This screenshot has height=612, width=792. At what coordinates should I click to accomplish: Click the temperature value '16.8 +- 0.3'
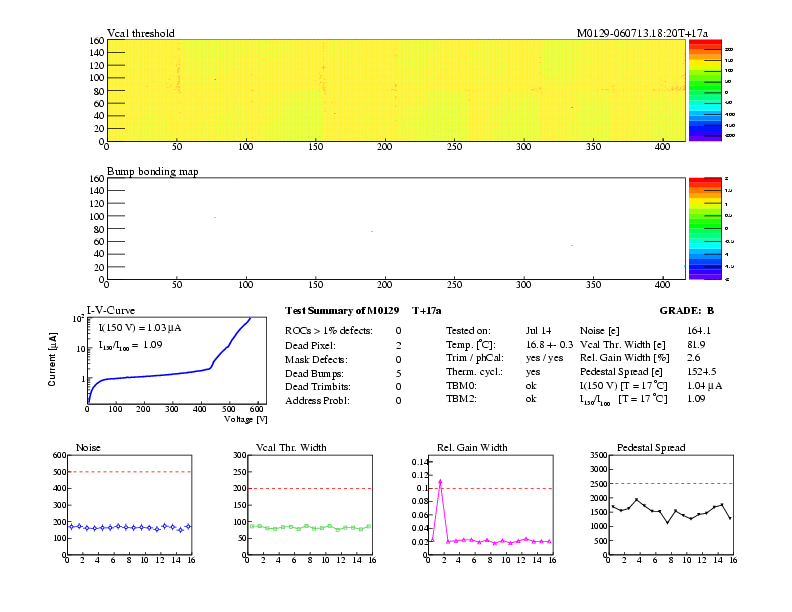550,344
